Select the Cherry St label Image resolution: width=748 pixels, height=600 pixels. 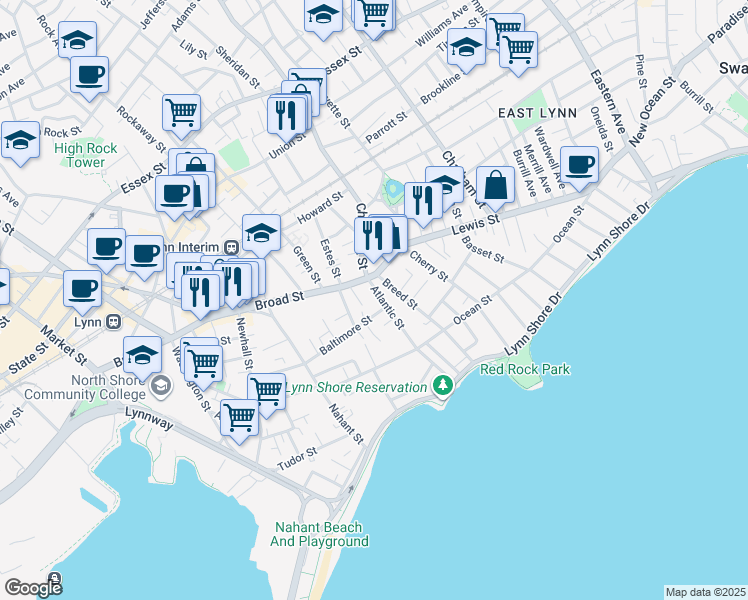click(x=429, y=266)
